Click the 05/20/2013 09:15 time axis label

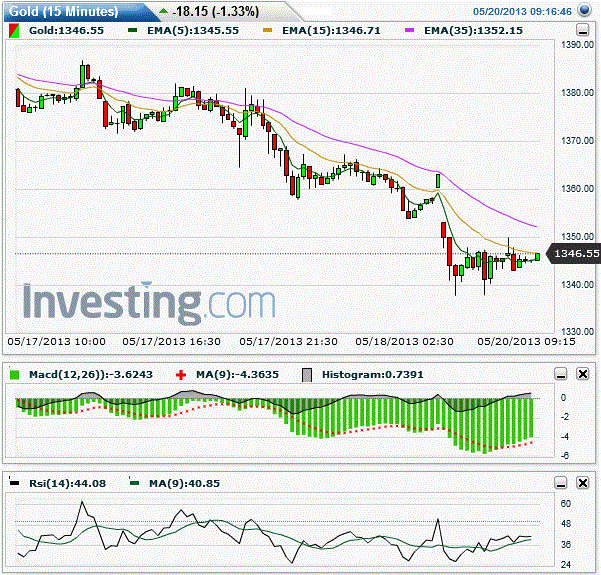pos(526,342)
